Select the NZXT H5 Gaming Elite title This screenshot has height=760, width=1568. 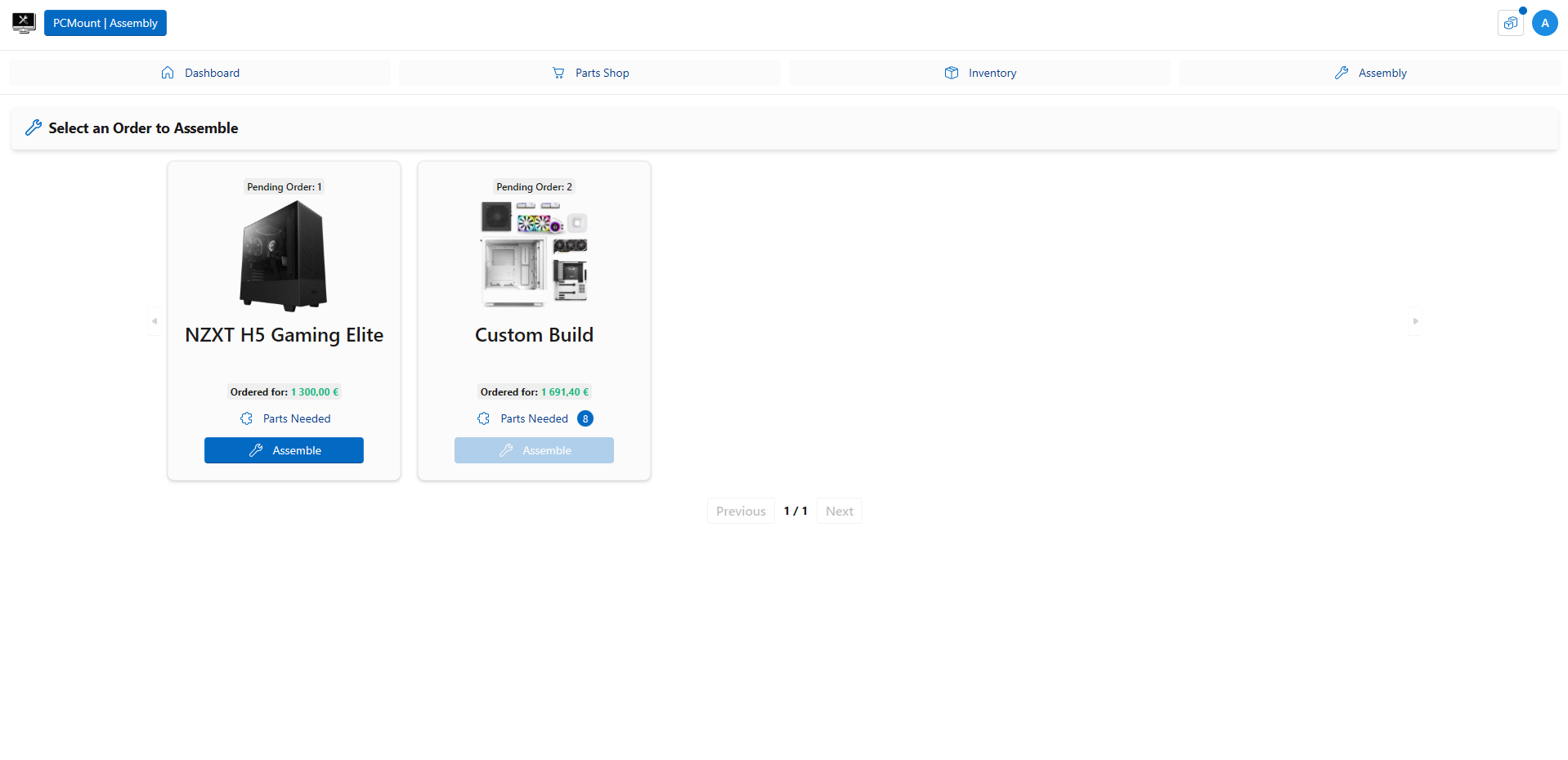[x=284, y=335]
